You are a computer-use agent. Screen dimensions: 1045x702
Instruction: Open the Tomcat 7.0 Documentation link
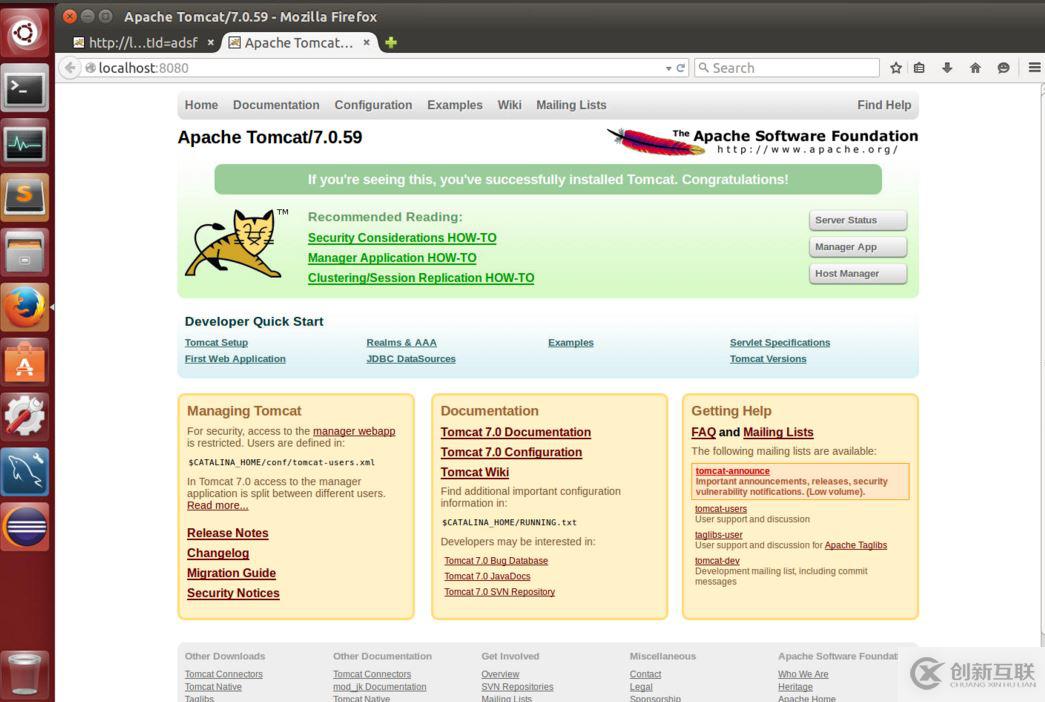(515, 432)
